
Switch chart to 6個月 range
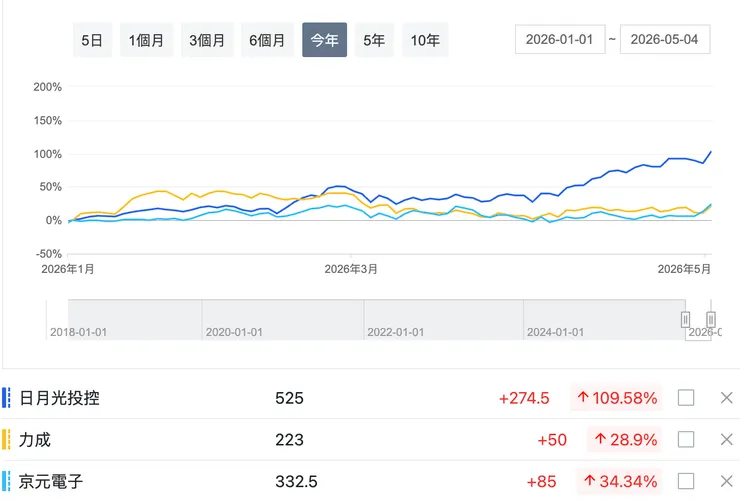click(267, 40)
